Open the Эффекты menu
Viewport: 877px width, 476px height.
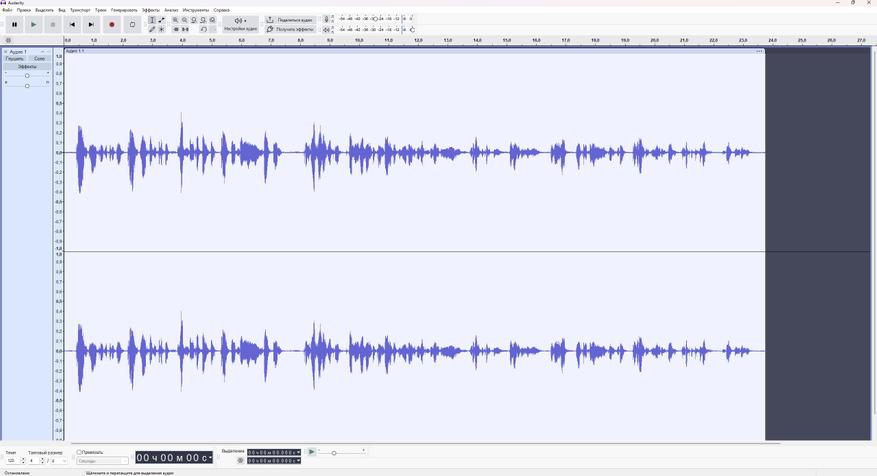point(150,10)
